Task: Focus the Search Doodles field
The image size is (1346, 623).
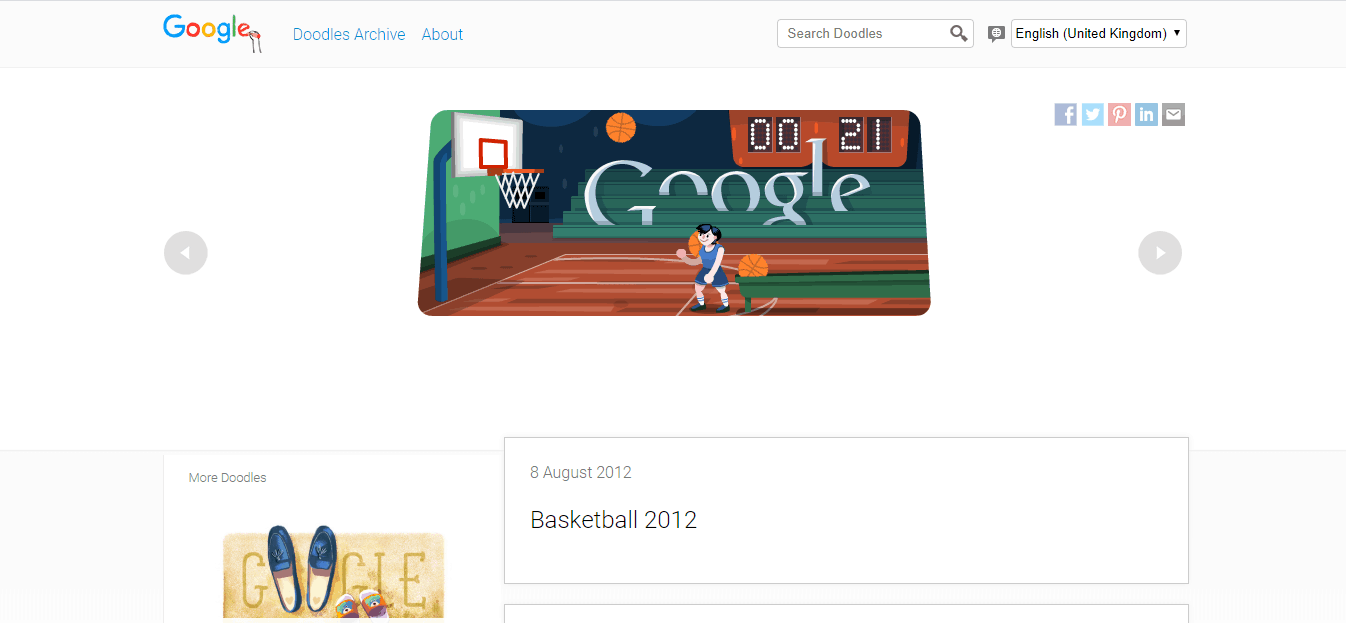Action: [x=864, y=33]
